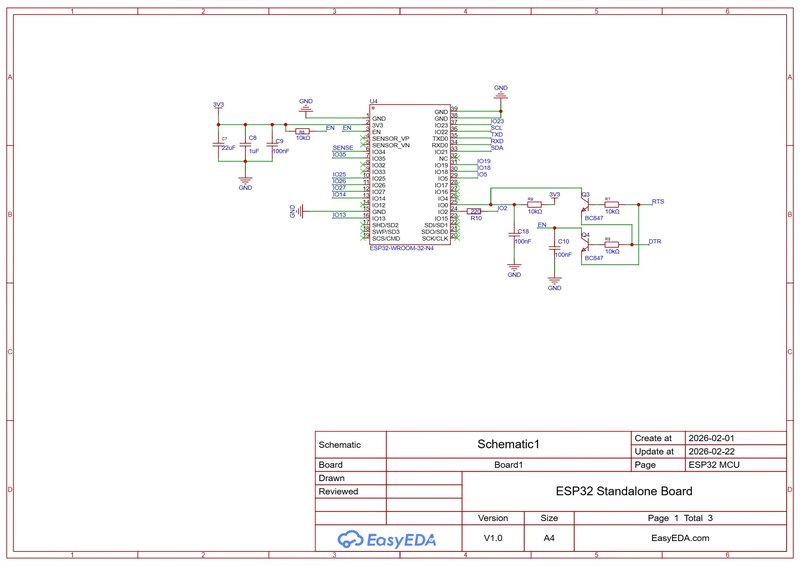Select capacitor C10 symbol
800x566 pixels.
pyautogui.click(x=554, y=248)
